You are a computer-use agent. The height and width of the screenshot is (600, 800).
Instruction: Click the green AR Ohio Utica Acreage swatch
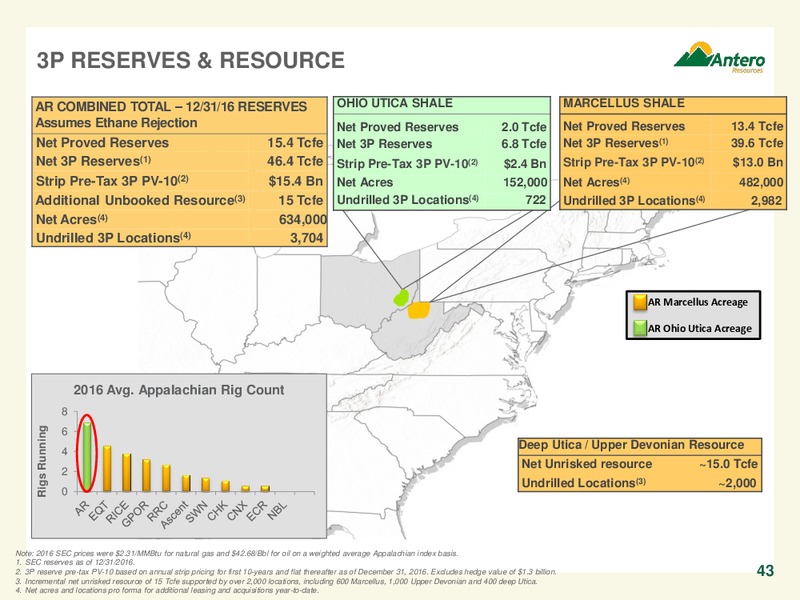pyautogui.click(x=640, y=328)
